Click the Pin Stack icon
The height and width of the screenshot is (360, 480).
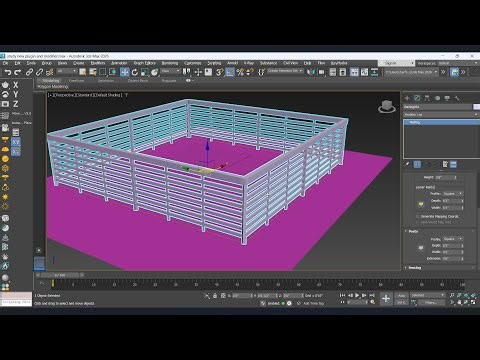(x=407, y=164)
